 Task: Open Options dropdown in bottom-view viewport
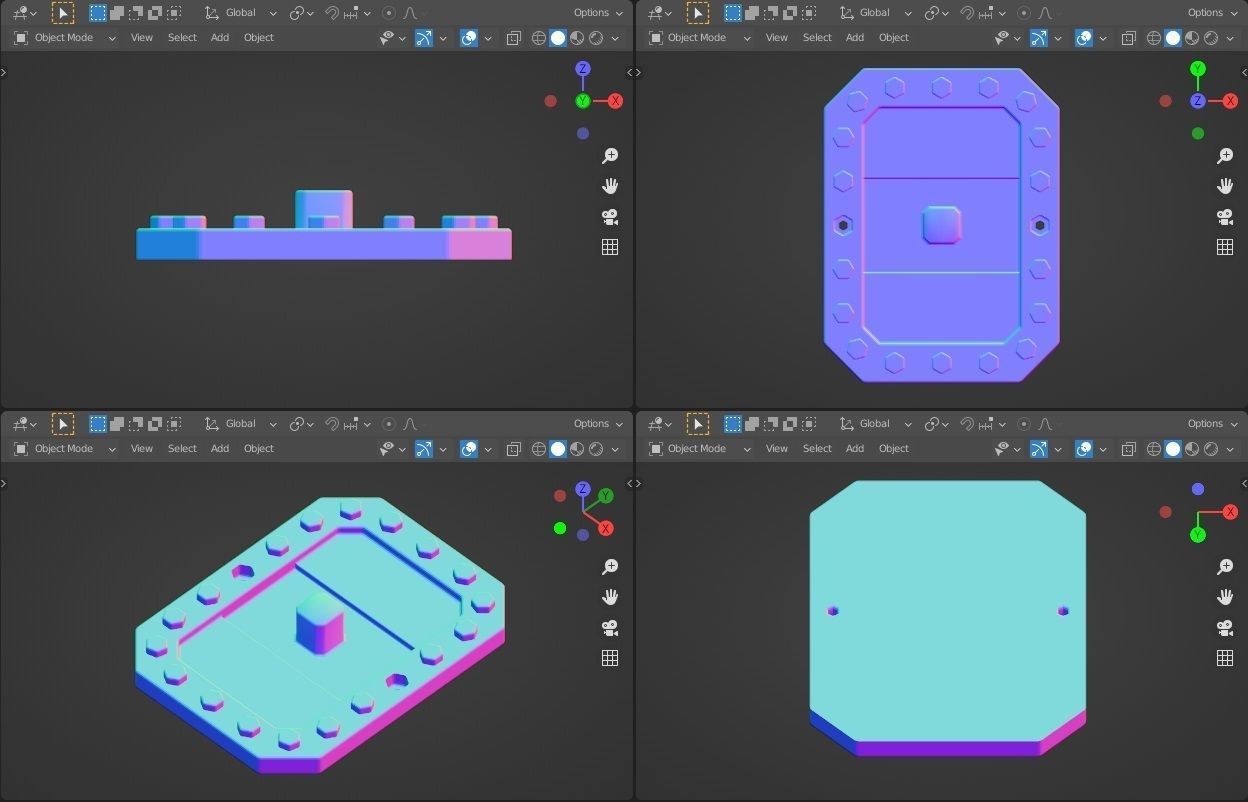(x=1213, y=424)
